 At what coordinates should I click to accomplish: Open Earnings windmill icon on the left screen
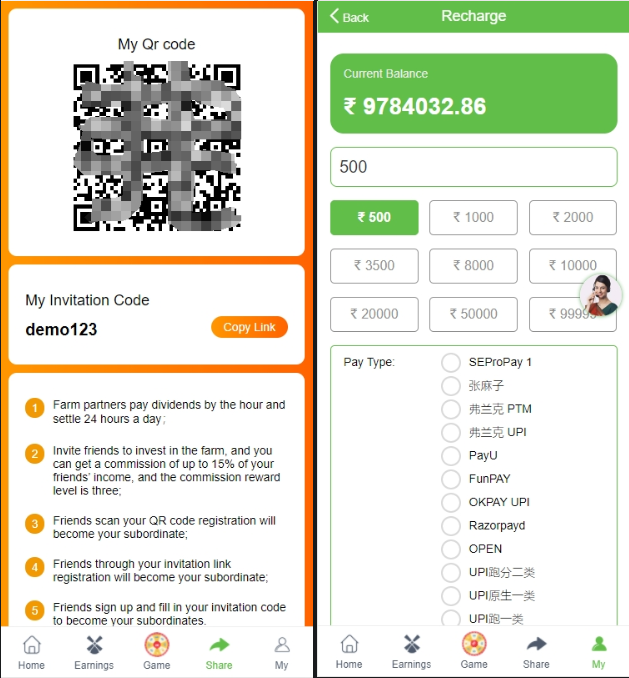[94, 645]
